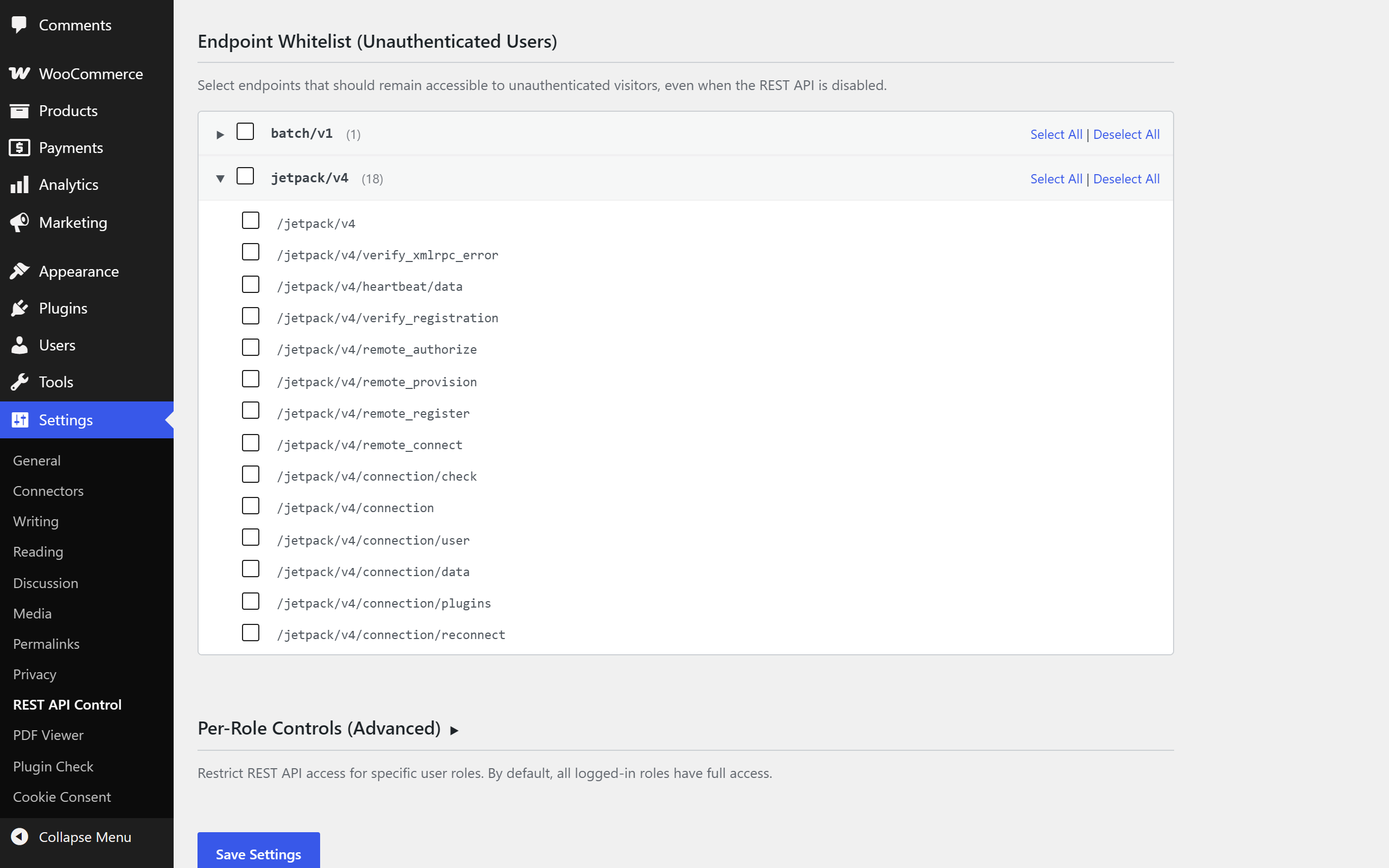Click the Settings sliders icon
The image size is (1389, 868).
(20, 420)
